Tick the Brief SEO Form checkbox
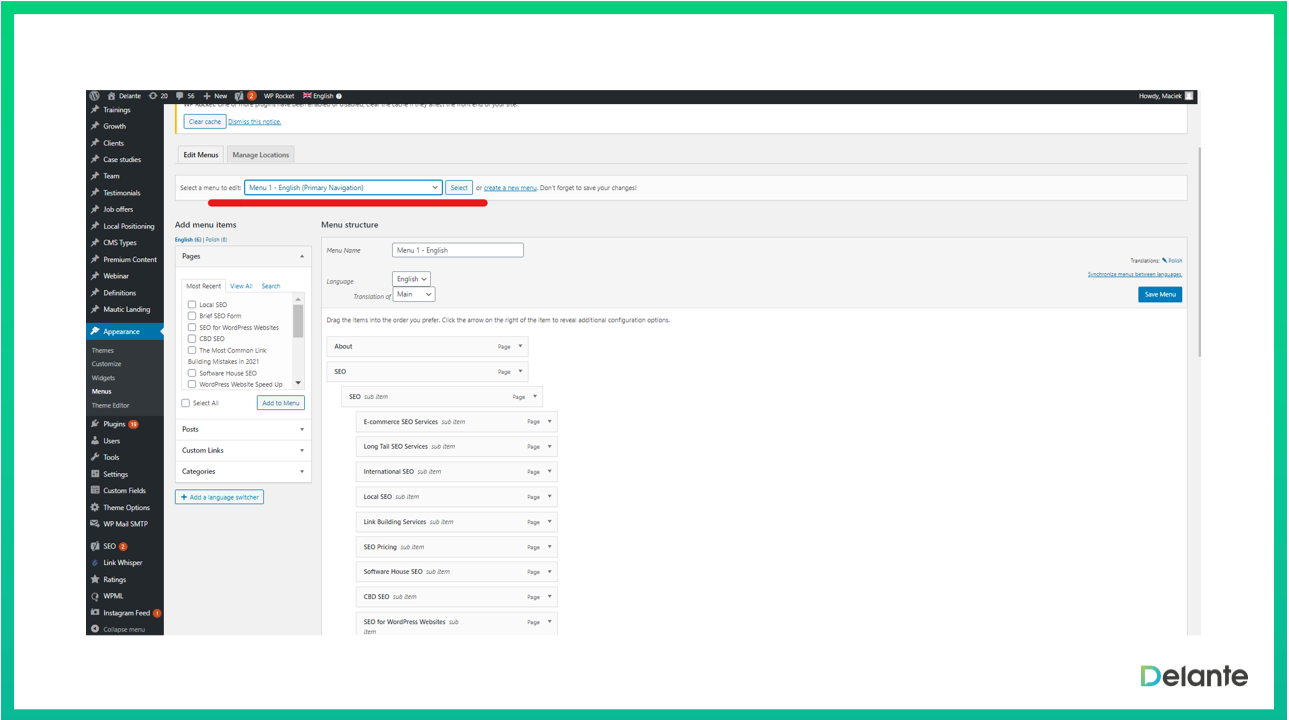This screenshot has height=720, width=1289. [x=192, y=316]
